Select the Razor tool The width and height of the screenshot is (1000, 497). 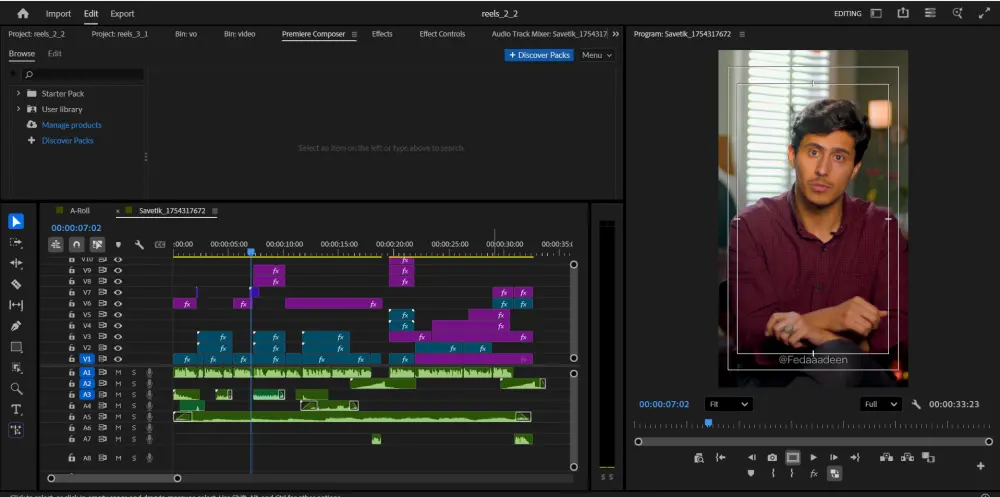pos(16,284)
